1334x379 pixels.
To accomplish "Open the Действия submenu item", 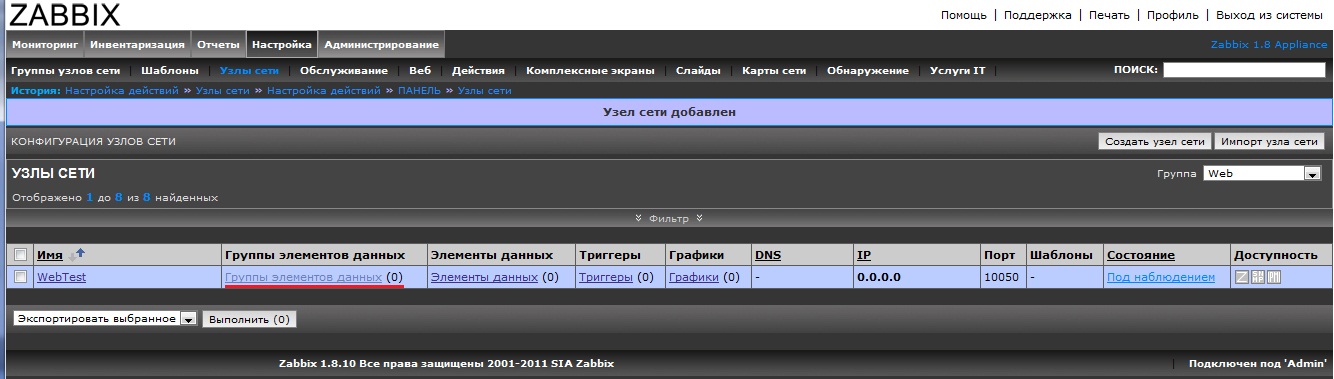I will (478, 71).
